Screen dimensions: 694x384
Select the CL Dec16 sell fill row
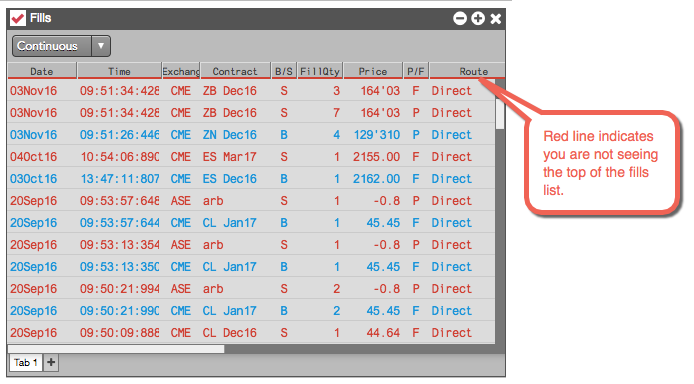251,333
